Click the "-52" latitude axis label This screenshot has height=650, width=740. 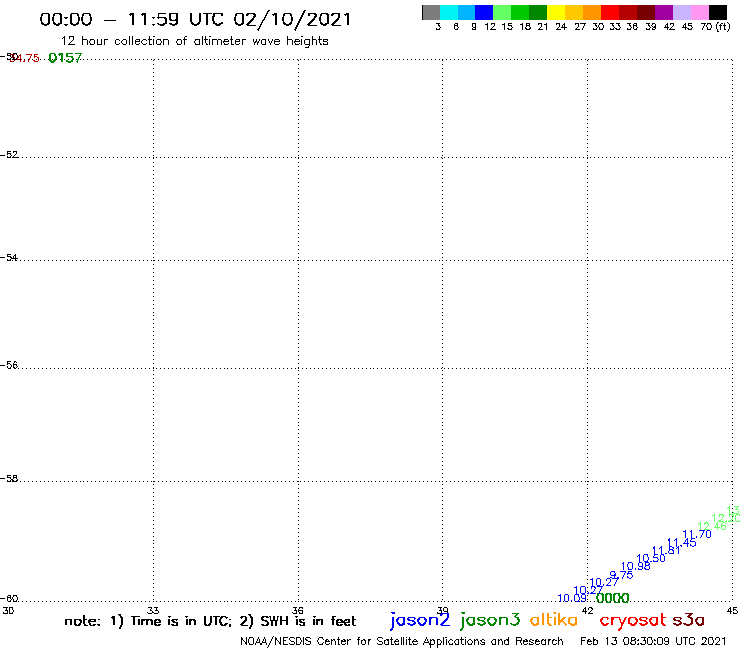(9, 155)
